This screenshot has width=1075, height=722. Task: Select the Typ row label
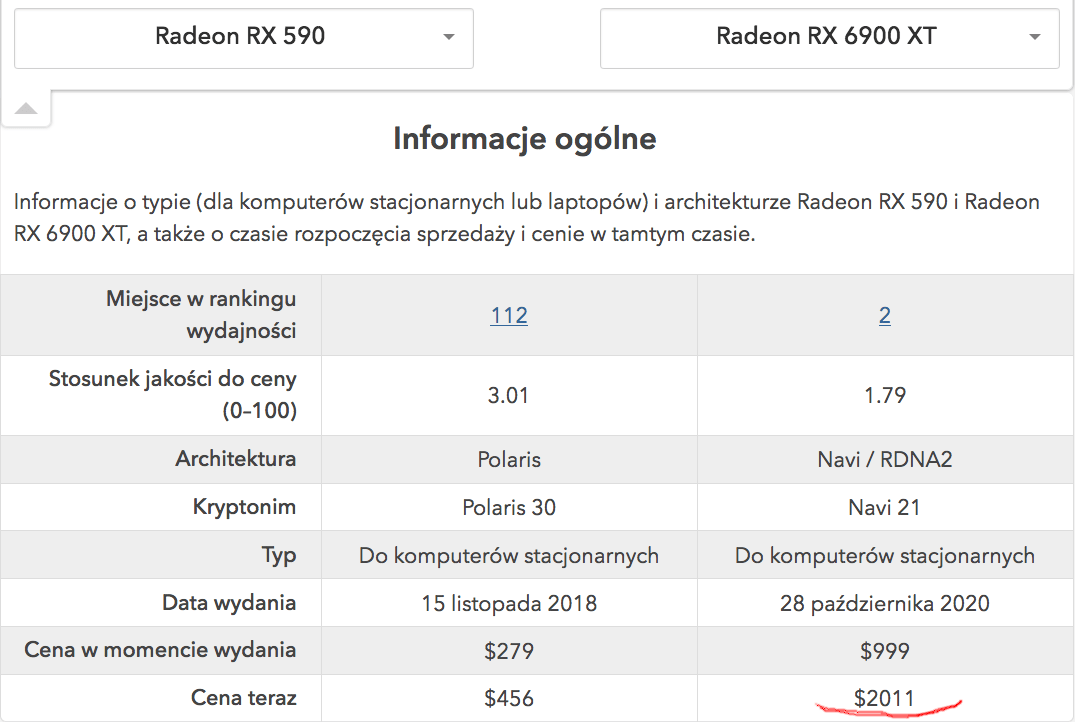(279, 555)
